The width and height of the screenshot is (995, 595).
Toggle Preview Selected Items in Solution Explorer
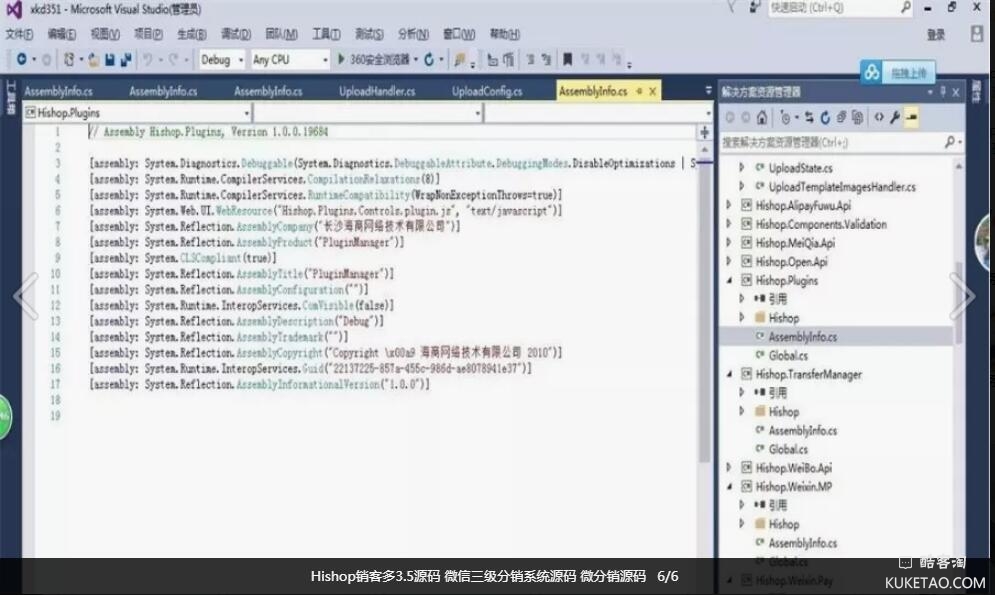pos(911,117)
